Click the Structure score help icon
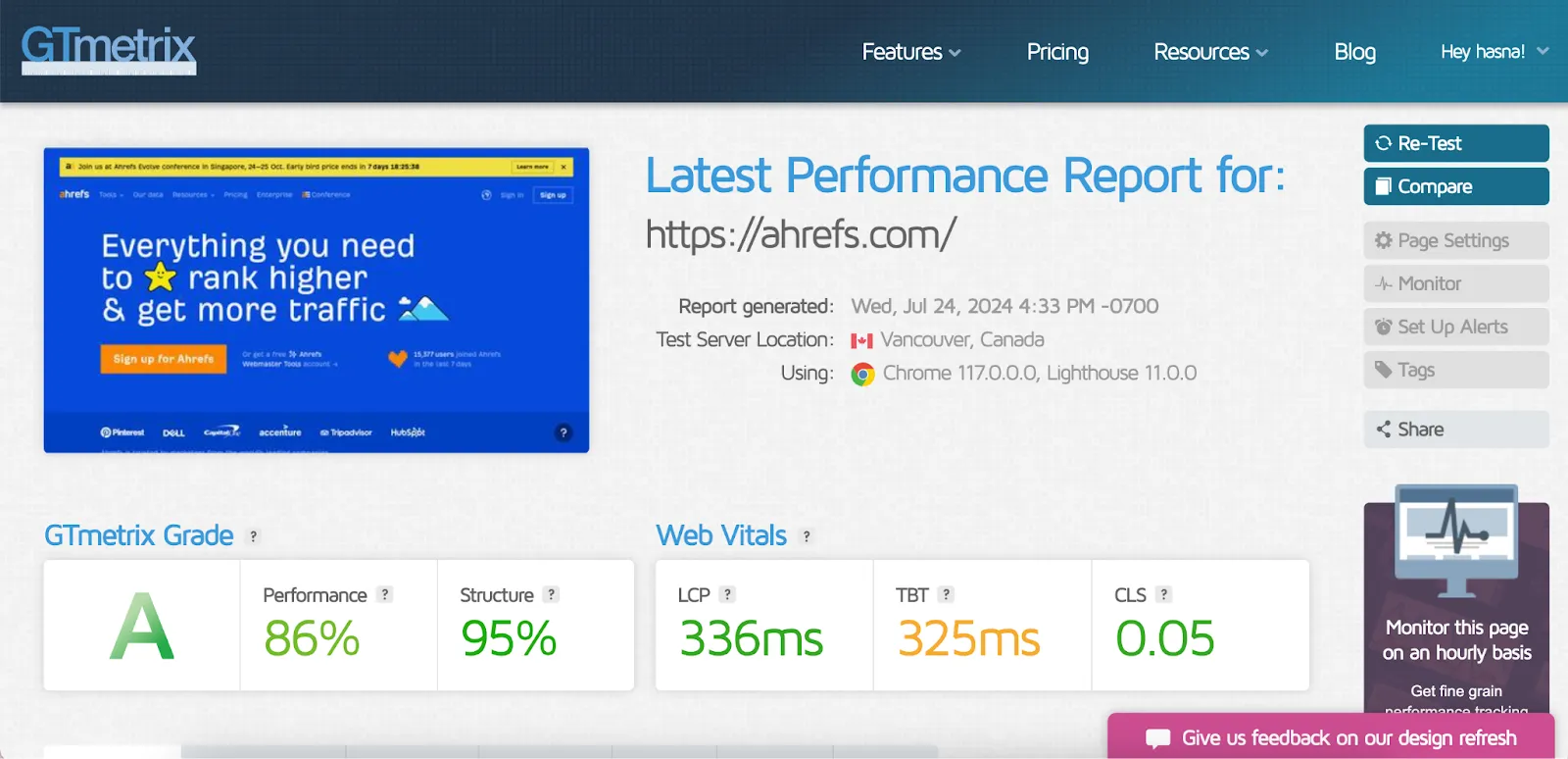Viewport: 1568px width, 759px height. 552,594
